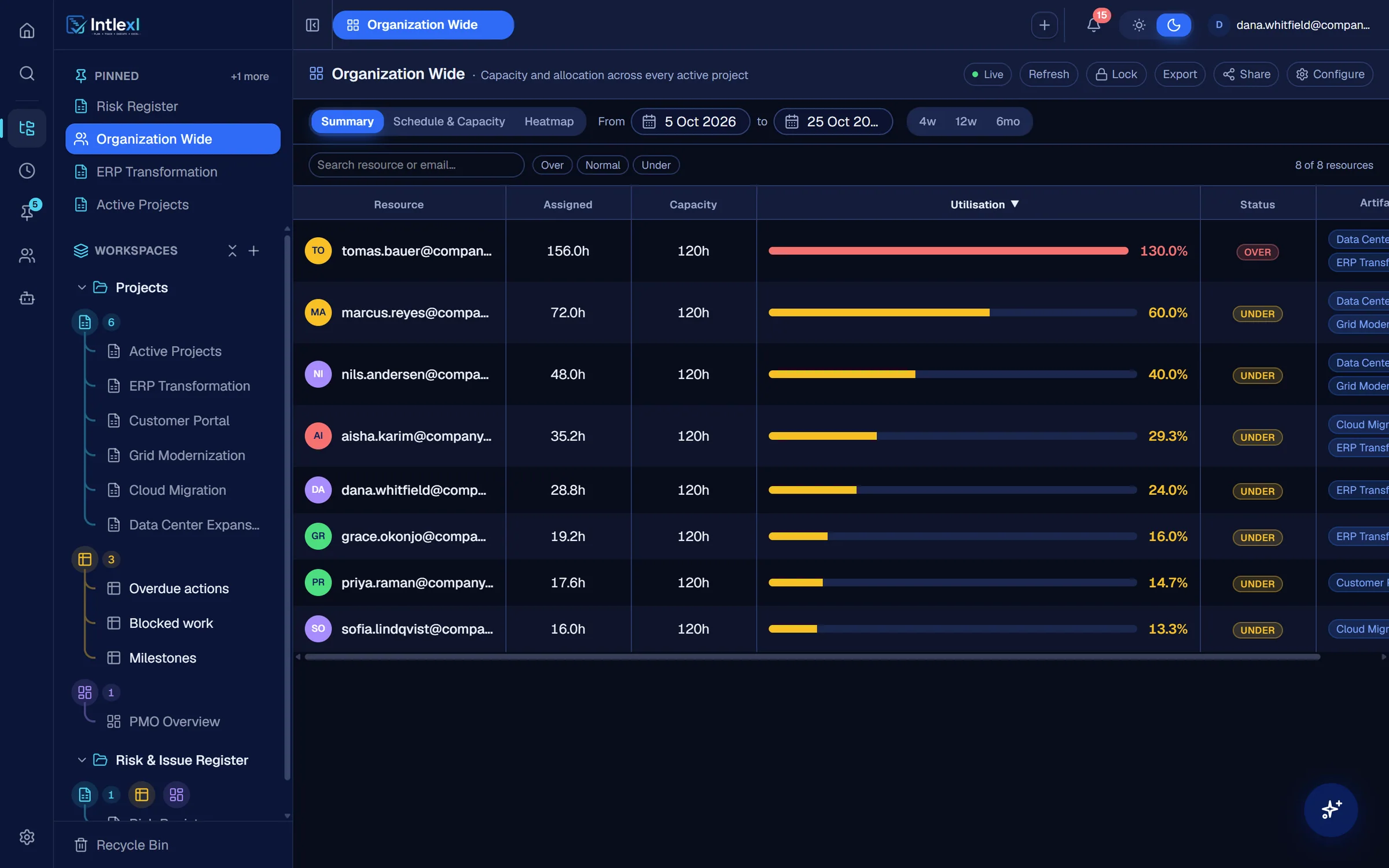Open the team members icon in rail
1389x868 pixels.
click(x=27, y=255)
